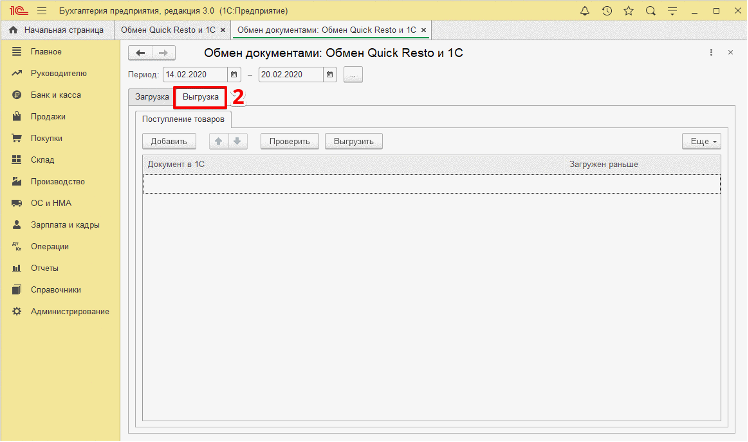
Task: Move row up with up arrow
Action: (218, 141)
